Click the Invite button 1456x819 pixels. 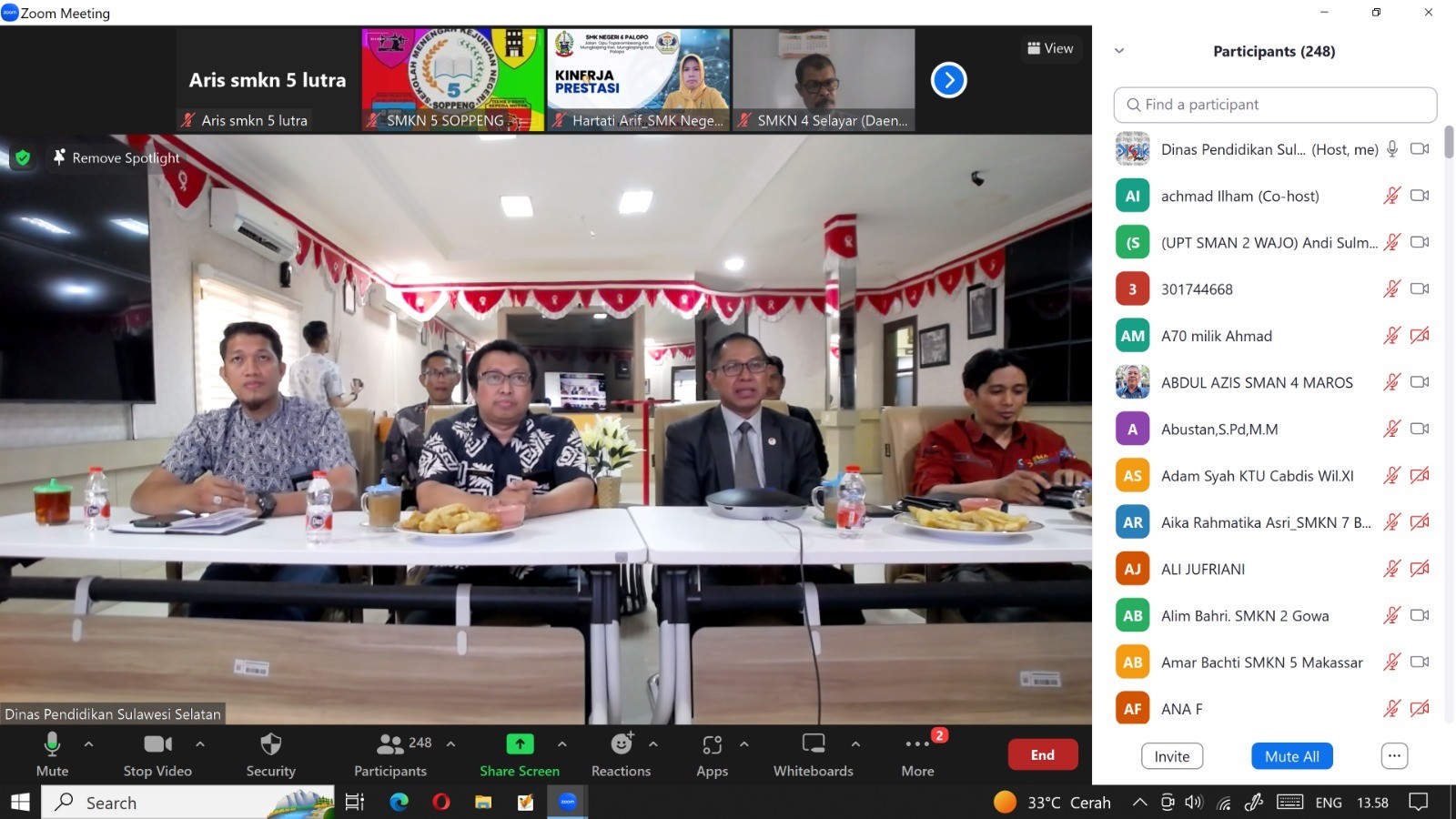[1171, 756]
